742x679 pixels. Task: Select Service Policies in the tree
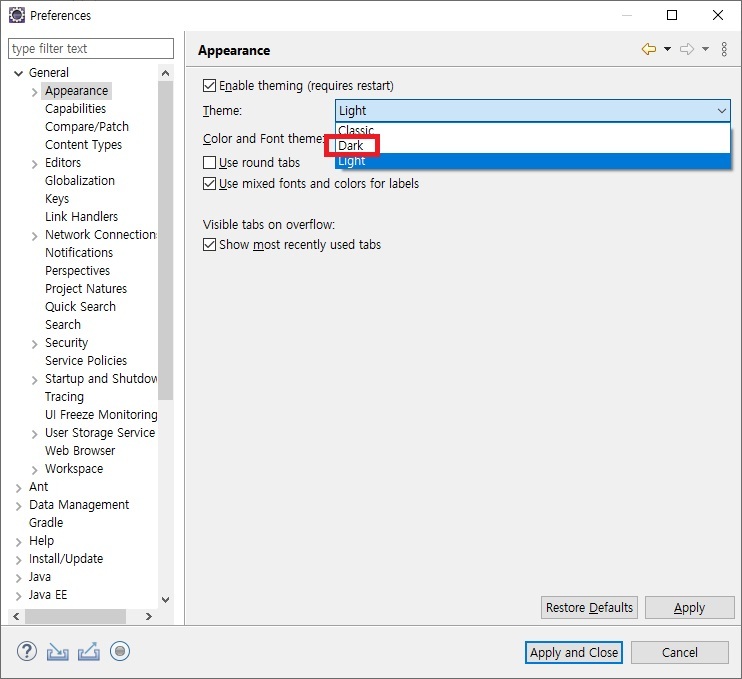pyautogui.click(x=86, y=361)
